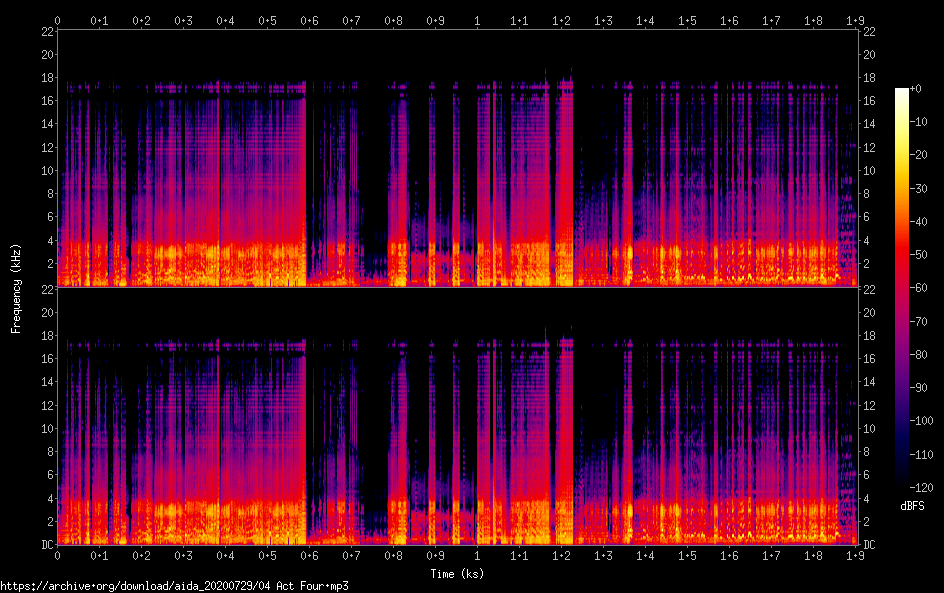Click the '-60' label on the color scale
The width and height of the screenshot is (944, 593).
pyautogui.click(x=919, y=288)
